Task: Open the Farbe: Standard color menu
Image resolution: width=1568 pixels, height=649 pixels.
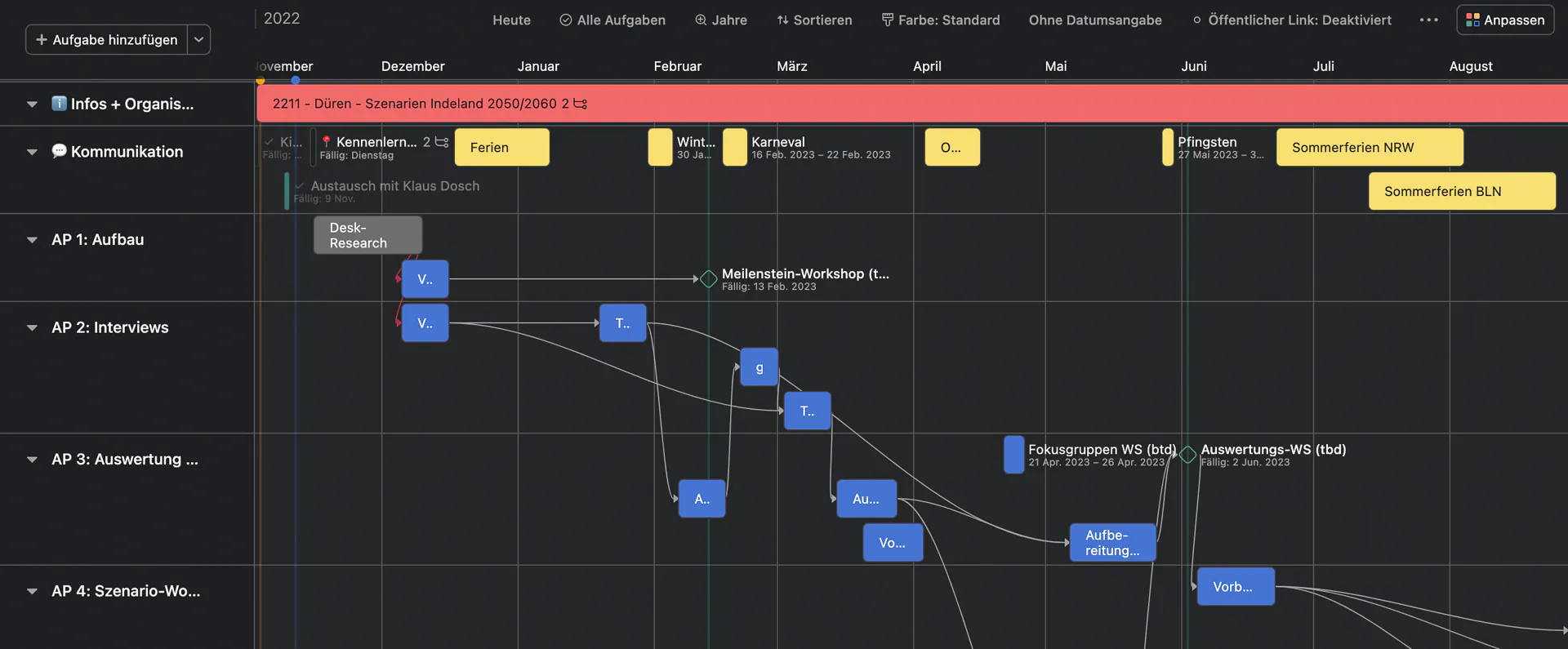Action: (x=941, y=20)
